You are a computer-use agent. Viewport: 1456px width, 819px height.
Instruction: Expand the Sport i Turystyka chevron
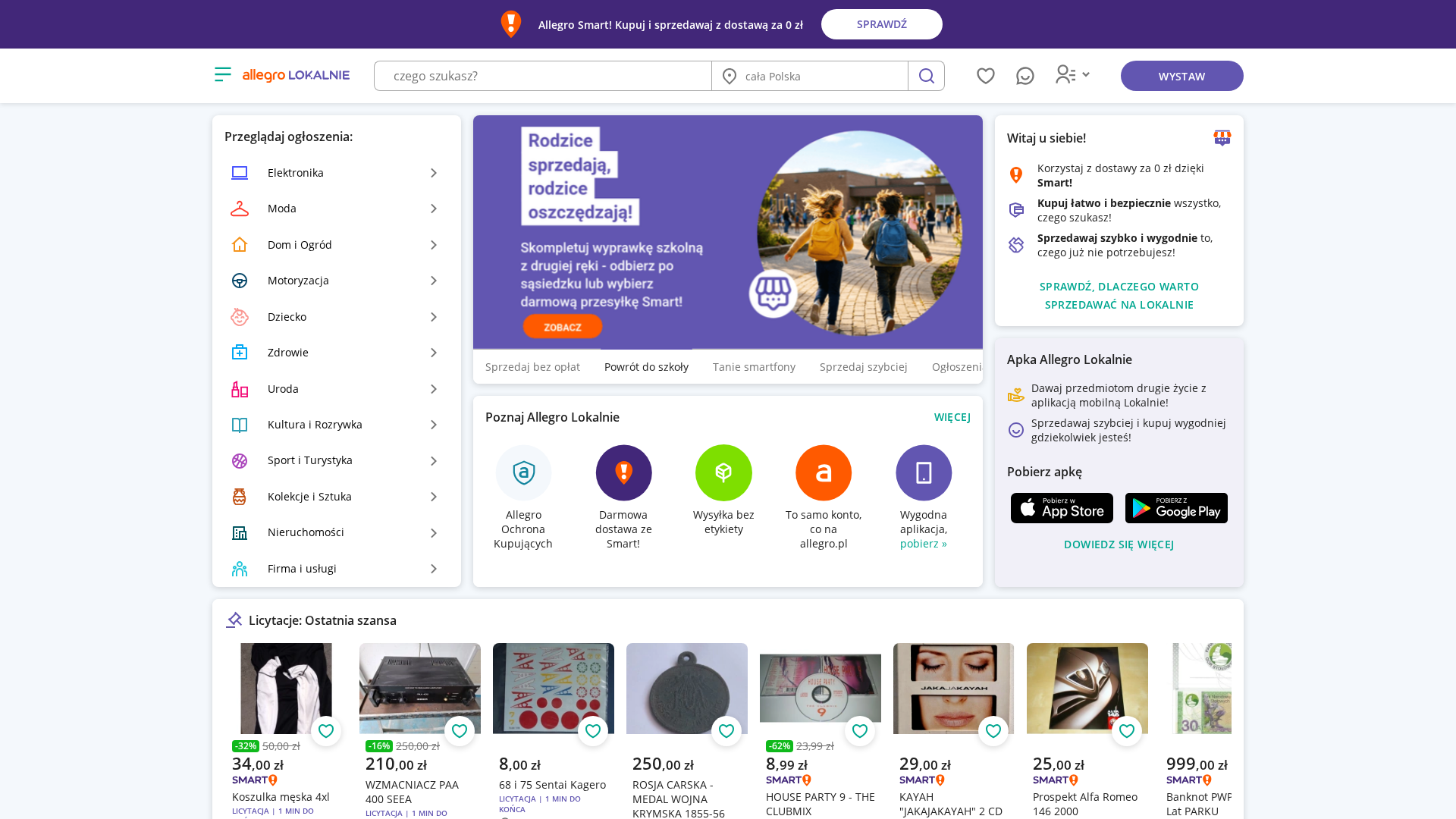[434, 461]
